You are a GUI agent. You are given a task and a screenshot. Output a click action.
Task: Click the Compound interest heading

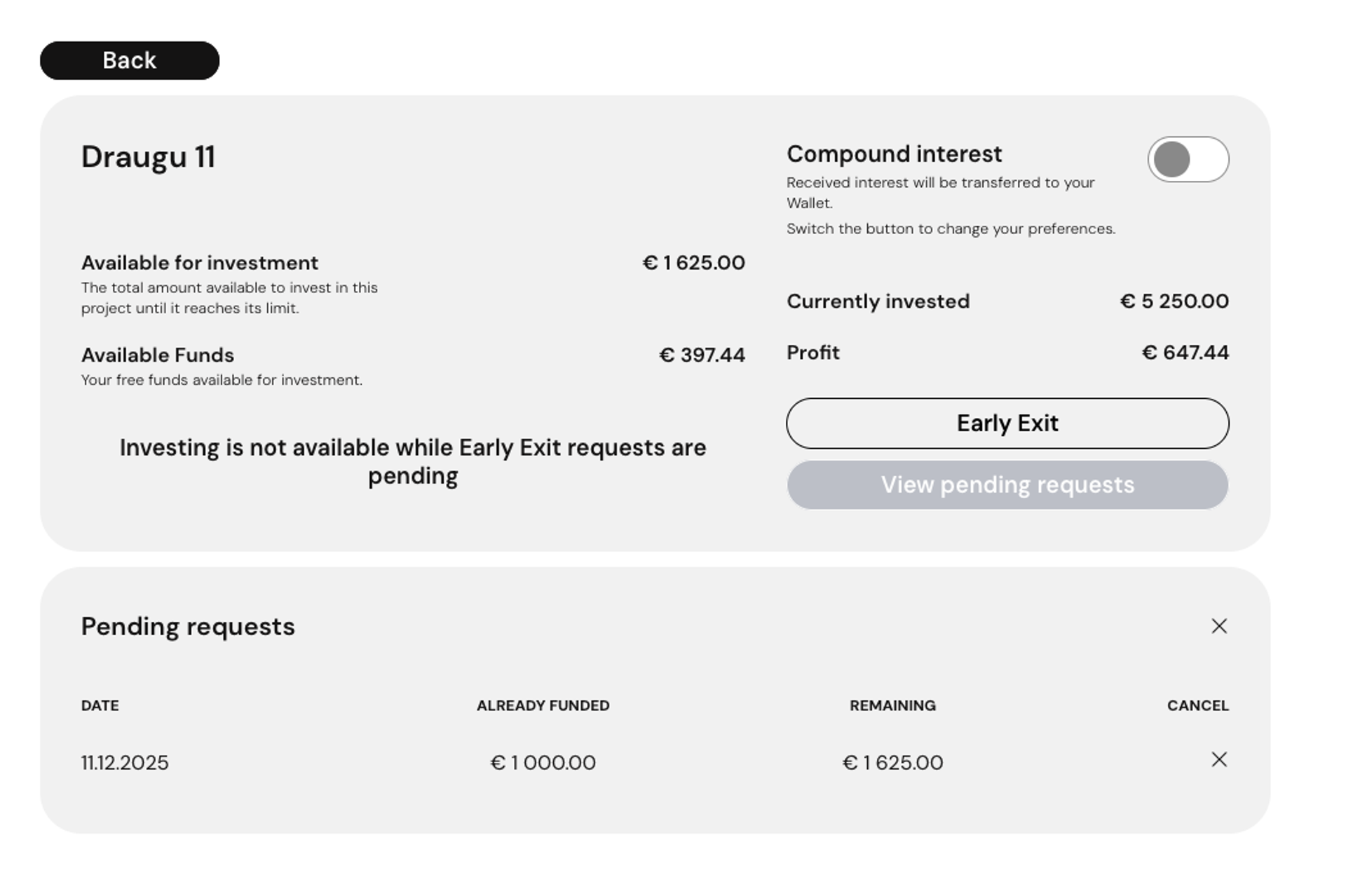894,154
